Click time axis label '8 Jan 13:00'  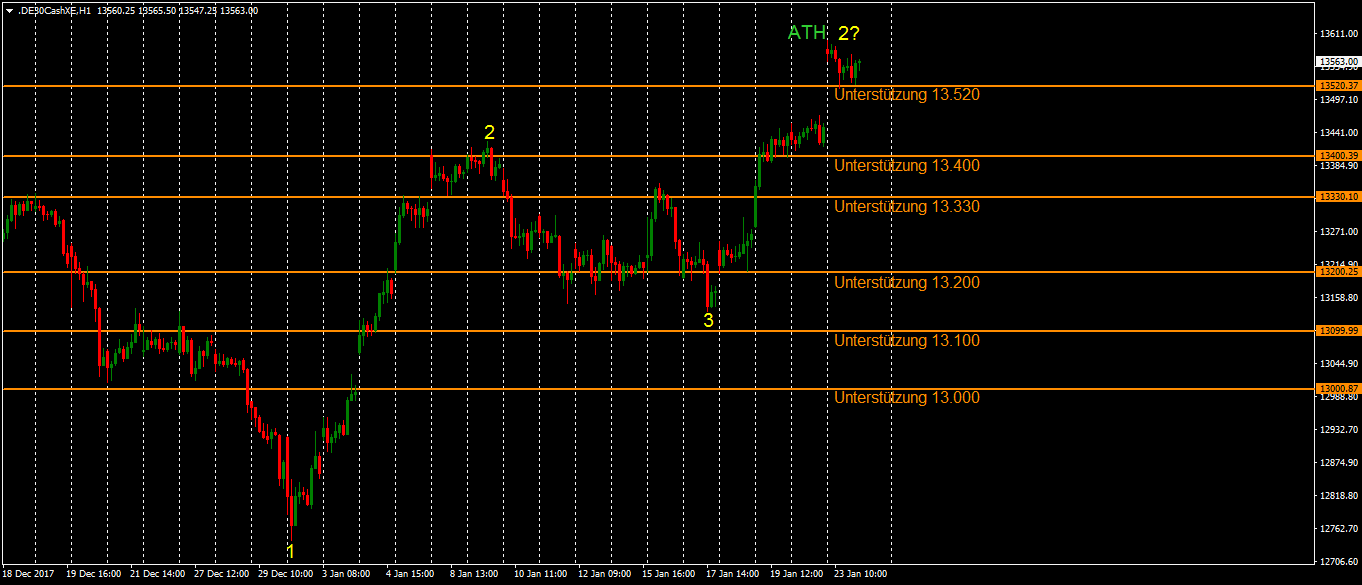(x=474, y=575)
